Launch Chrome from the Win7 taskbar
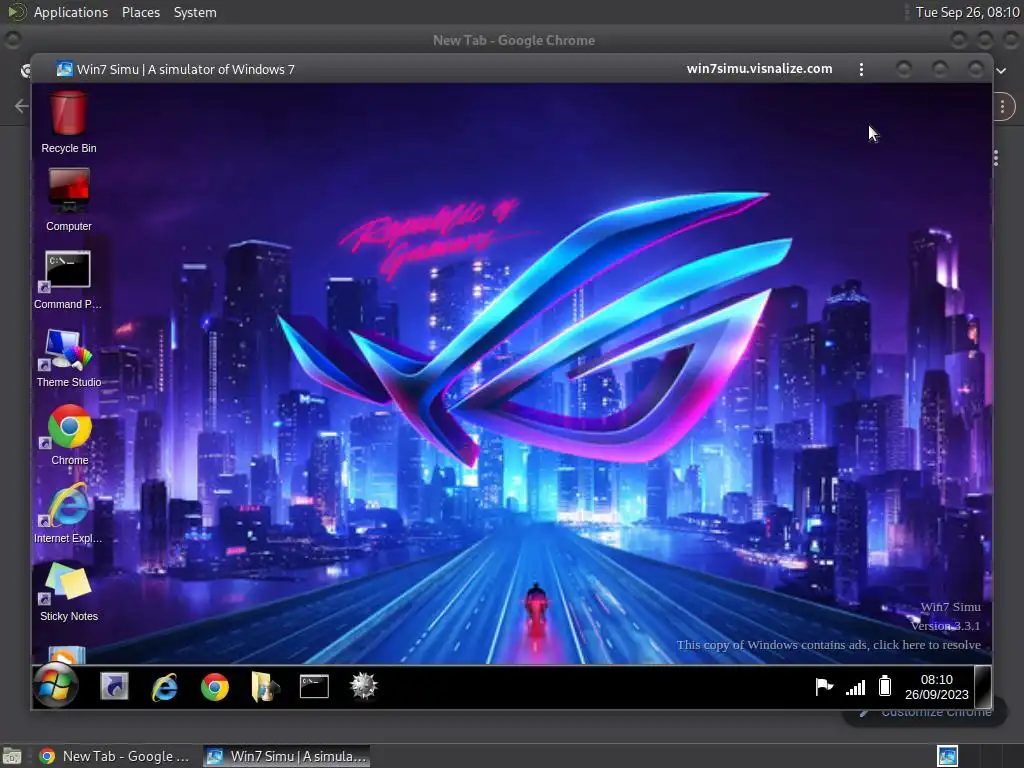Viewport: 1024px width, 768px height. [215, 687]
